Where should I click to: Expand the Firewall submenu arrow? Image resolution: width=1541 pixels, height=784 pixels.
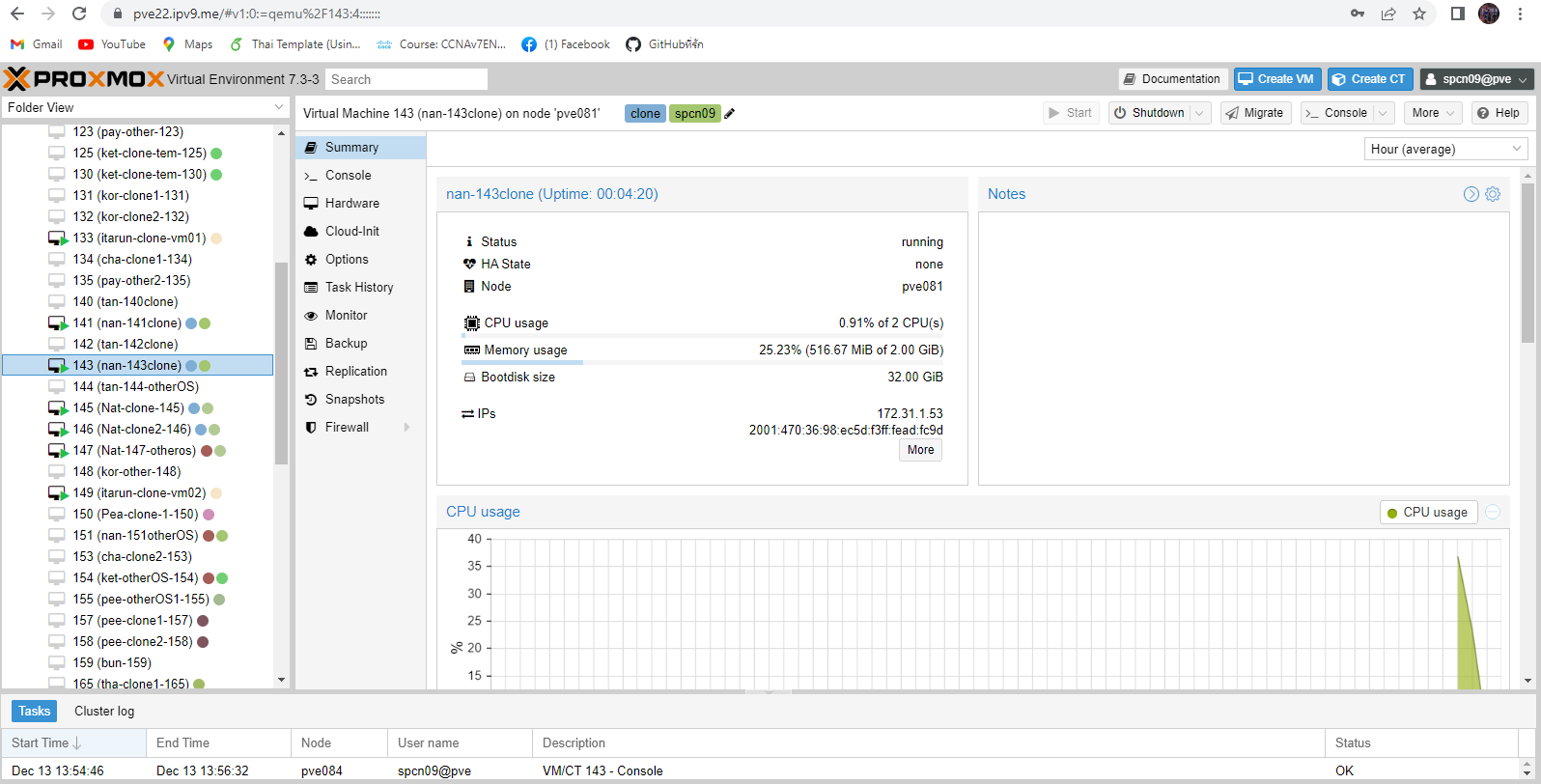(406, 428)
